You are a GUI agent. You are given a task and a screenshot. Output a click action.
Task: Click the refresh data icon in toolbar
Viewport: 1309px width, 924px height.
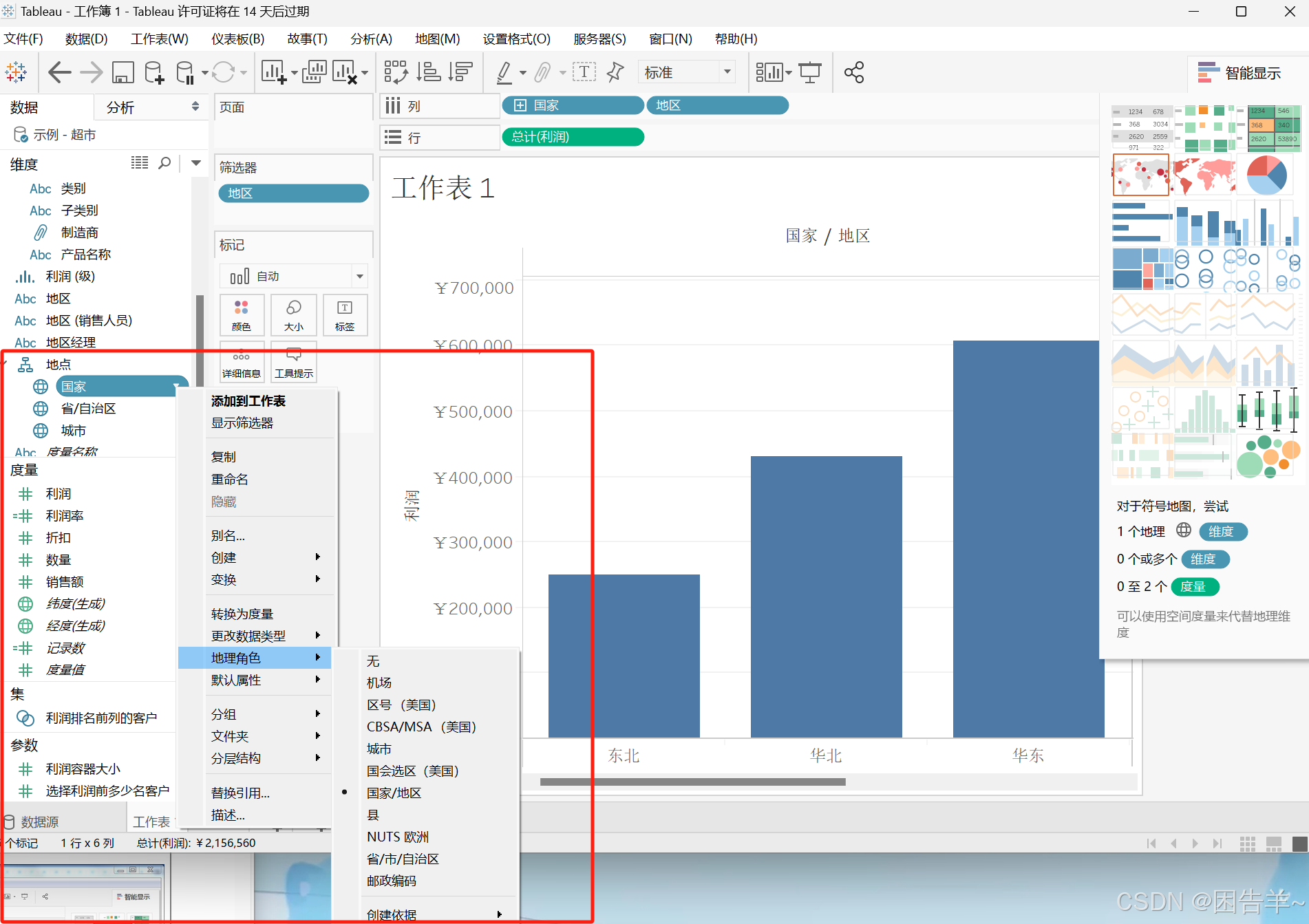click(224, 72)
